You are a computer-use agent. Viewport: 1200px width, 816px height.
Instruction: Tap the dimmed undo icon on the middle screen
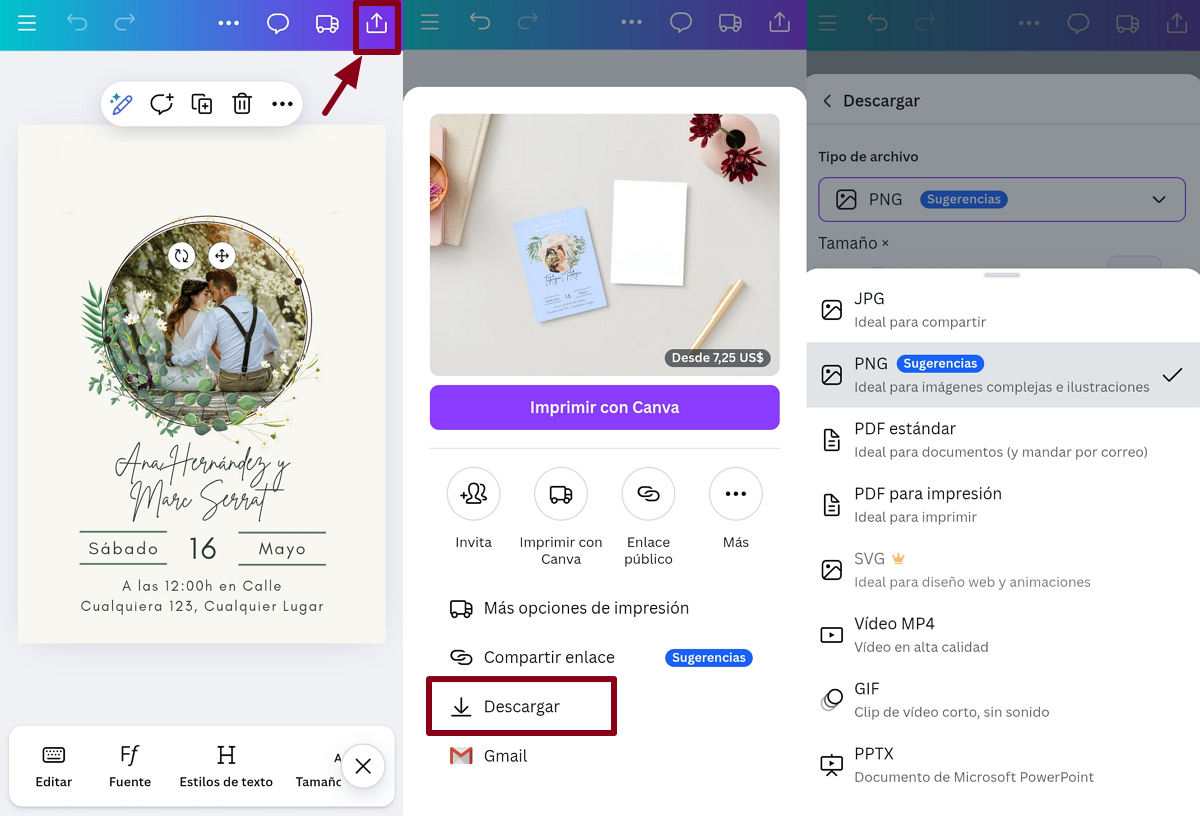(480, 23)
